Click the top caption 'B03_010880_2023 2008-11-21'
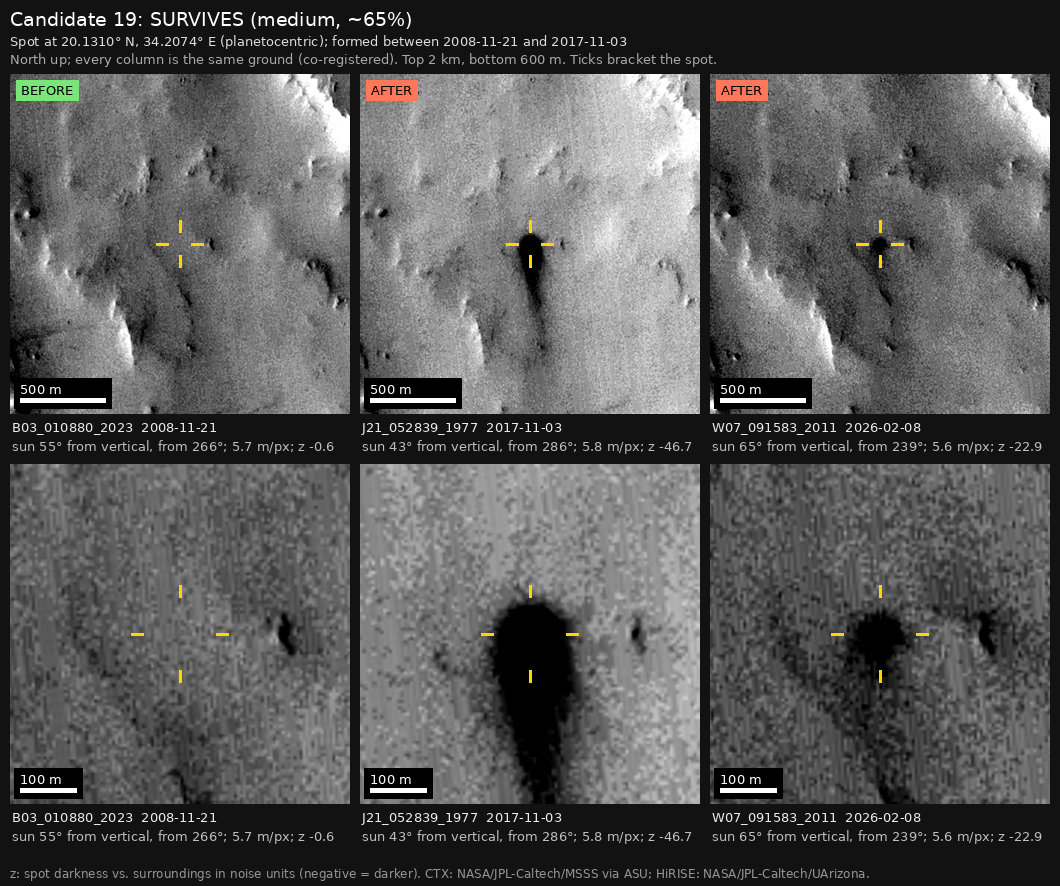This screenshot has height=886, width=1060. click(x=114, y=428)
